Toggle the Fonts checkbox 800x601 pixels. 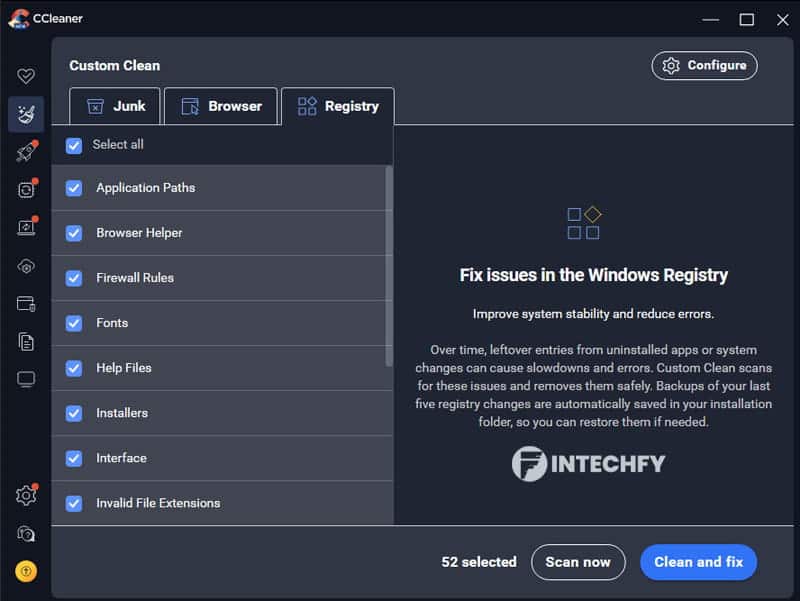pos(74,323)
